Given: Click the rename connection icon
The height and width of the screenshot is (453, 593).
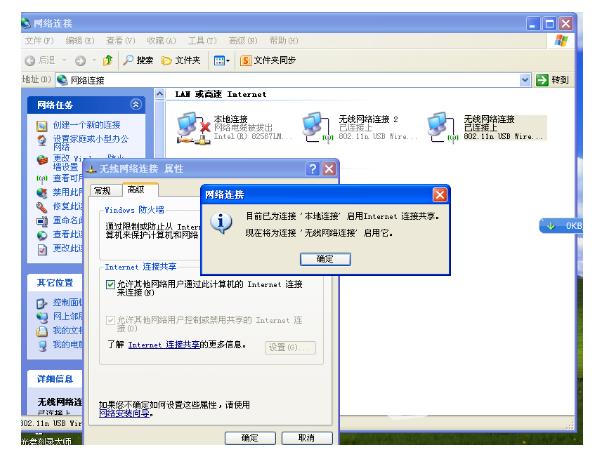Looking at the screenshot, I should click(42, 221).
